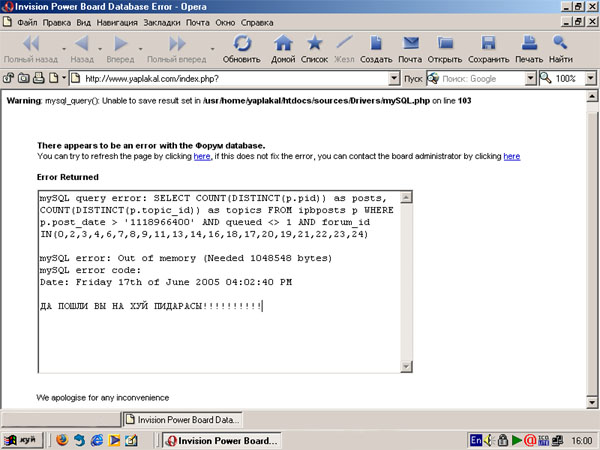The image size is (600, 450).
Task: Open the address bar URL history dropdown
Action: pyautogui.click(x=394, y=78)
